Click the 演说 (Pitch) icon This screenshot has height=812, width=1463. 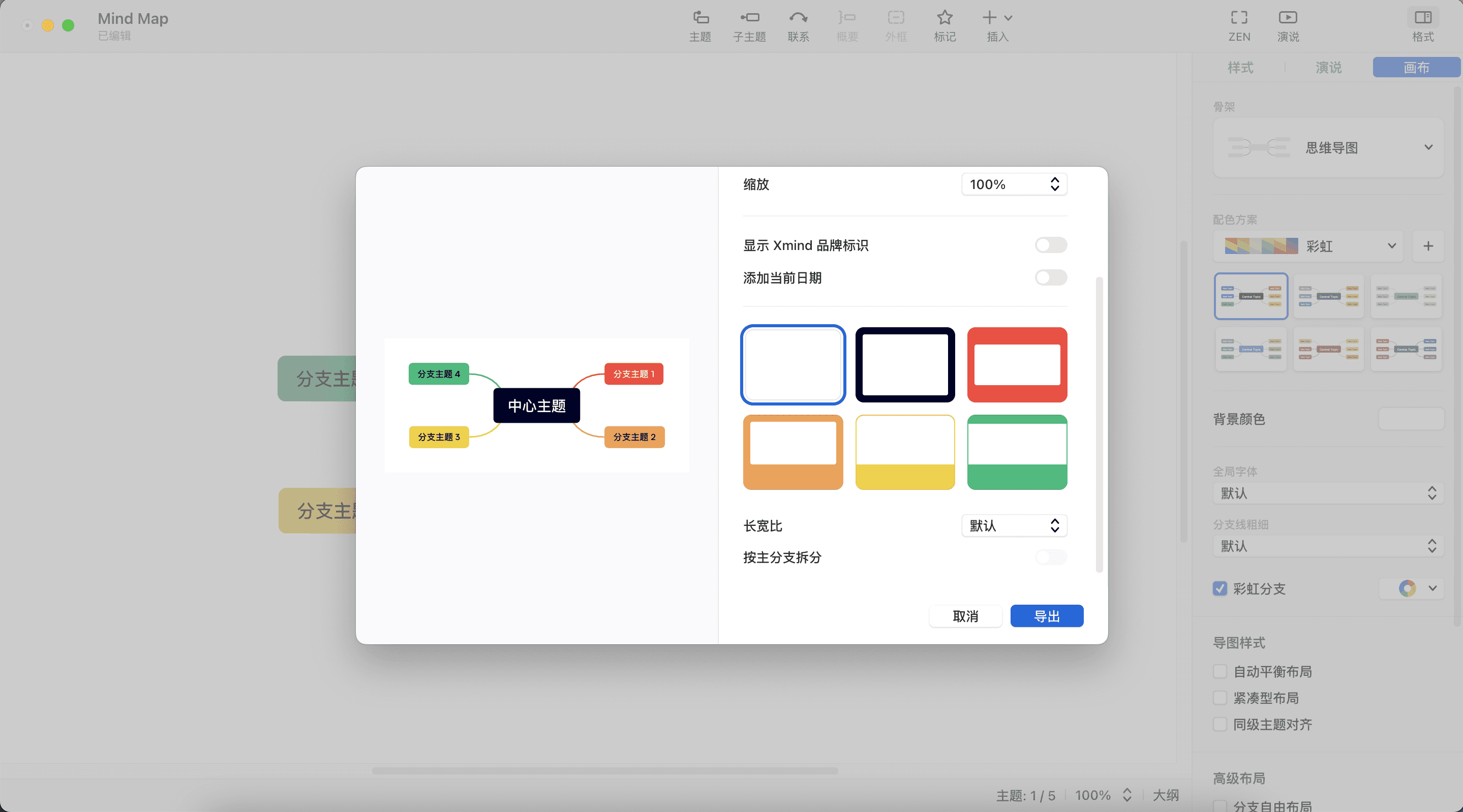[x=1287, y=25]
